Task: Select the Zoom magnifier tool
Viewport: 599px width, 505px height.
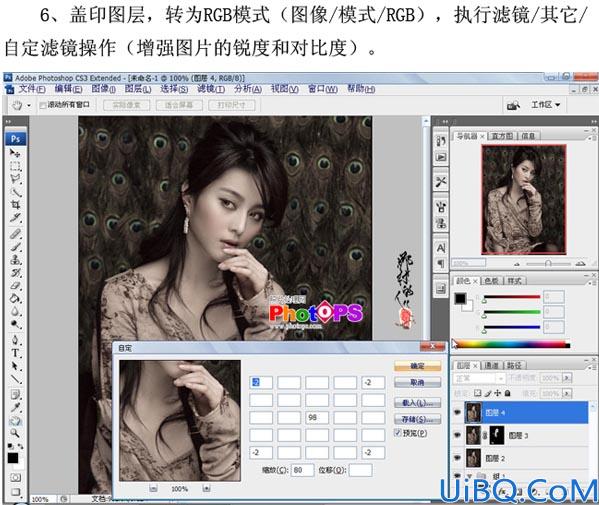Action: [x=15, y=433]
